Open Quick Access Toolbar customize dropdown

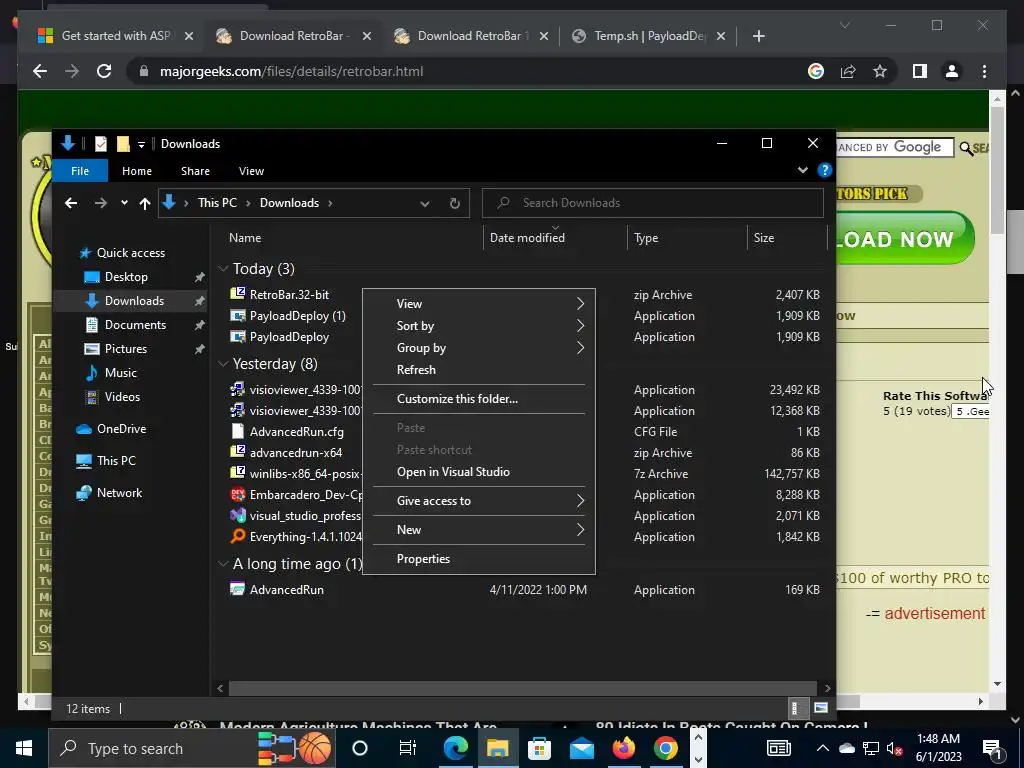click(141, 144)
